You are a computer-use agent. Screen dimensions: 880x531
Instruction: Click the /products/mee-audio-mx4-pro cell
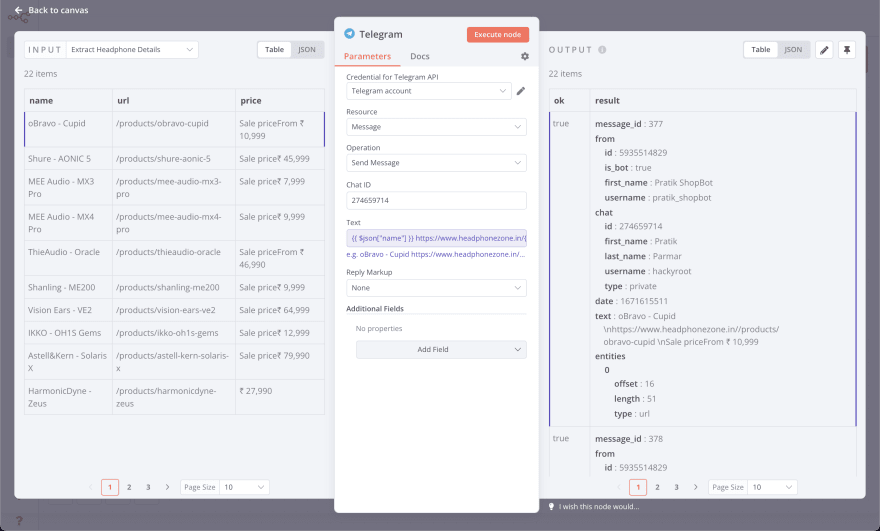pyautogui.click(x=174, y=223)
